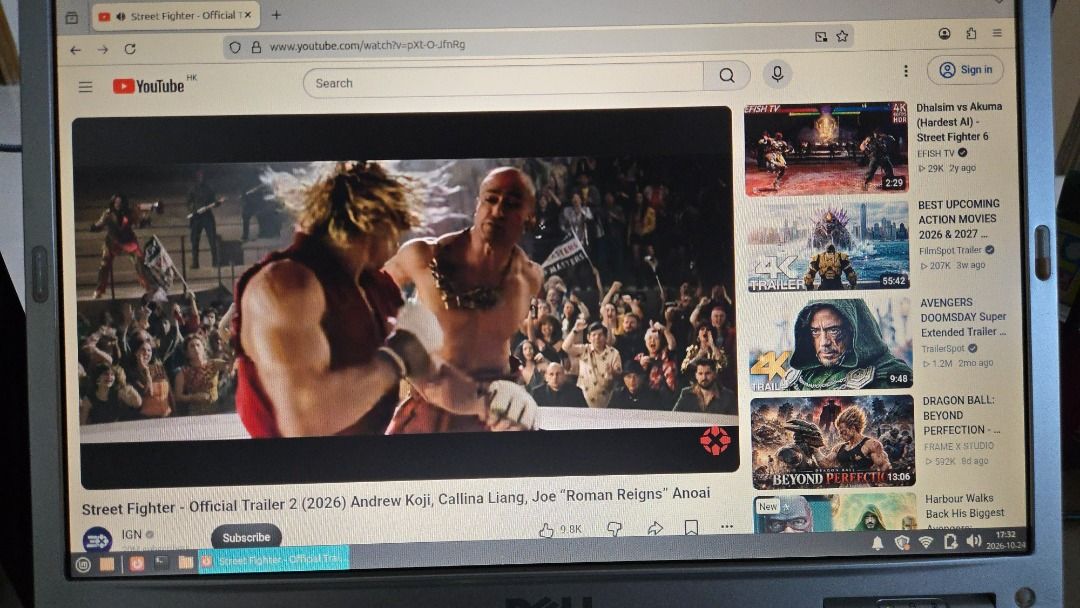
Task: Open DRAGON BALL: BEYOND PERFECTION video title
Action: (x=960, y=415)
